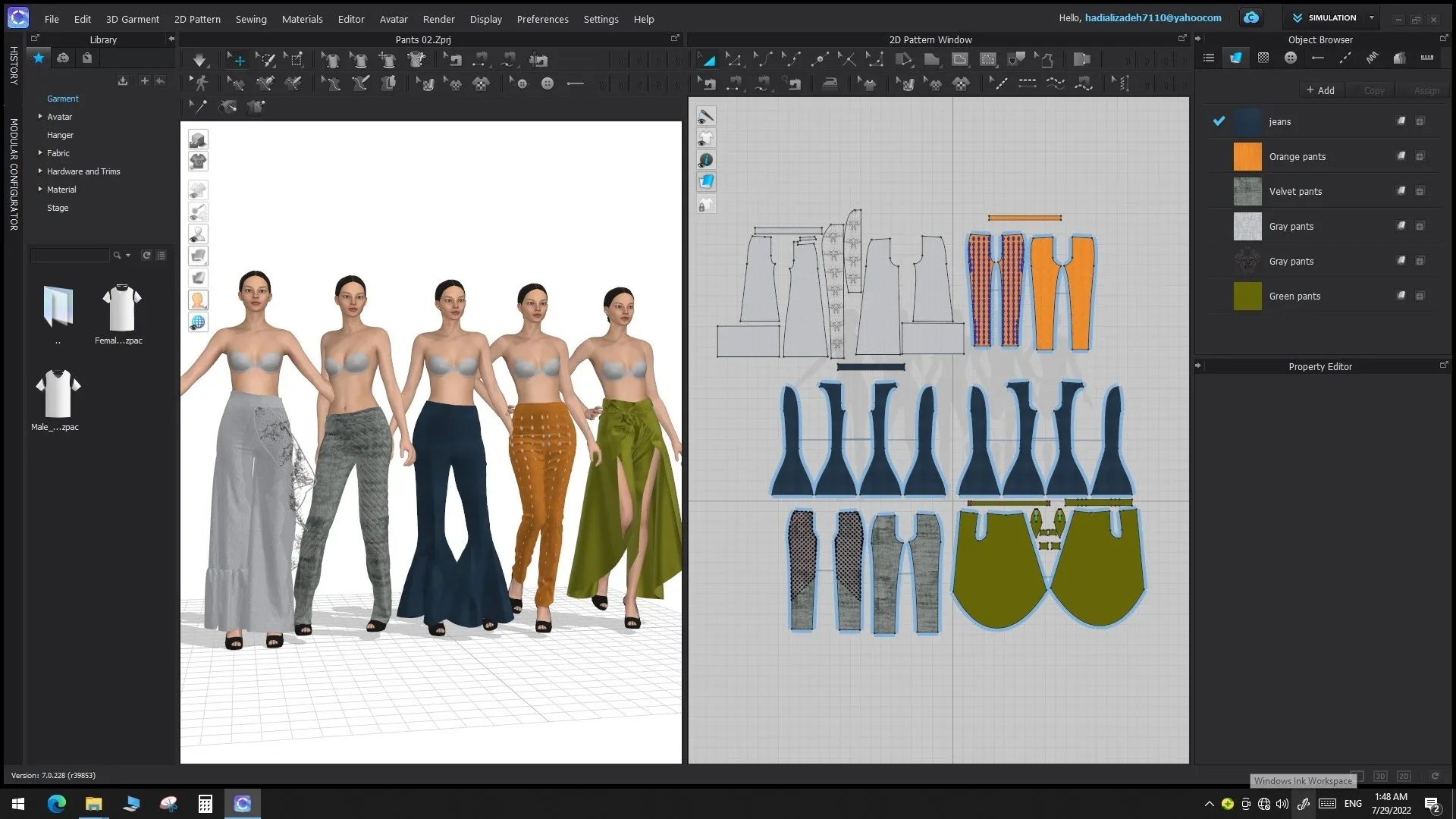Viewport: 1456px width, 819px height.
Task: Click the Steam iron tool
Action: click(x=830, y=83)
